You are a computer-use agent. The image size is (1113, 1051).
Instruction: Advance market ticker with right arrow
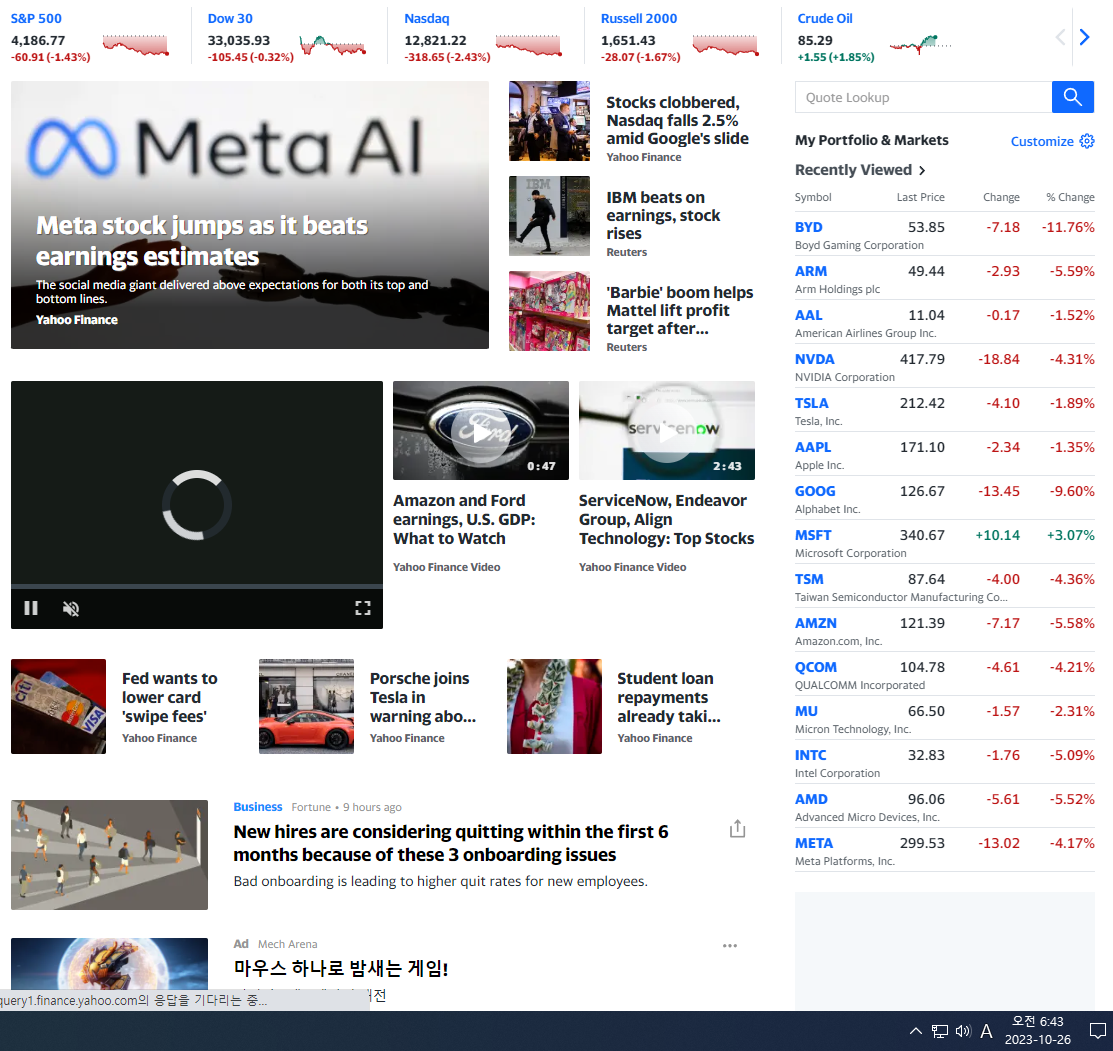pyautogui.click(x=1084, y=37)
